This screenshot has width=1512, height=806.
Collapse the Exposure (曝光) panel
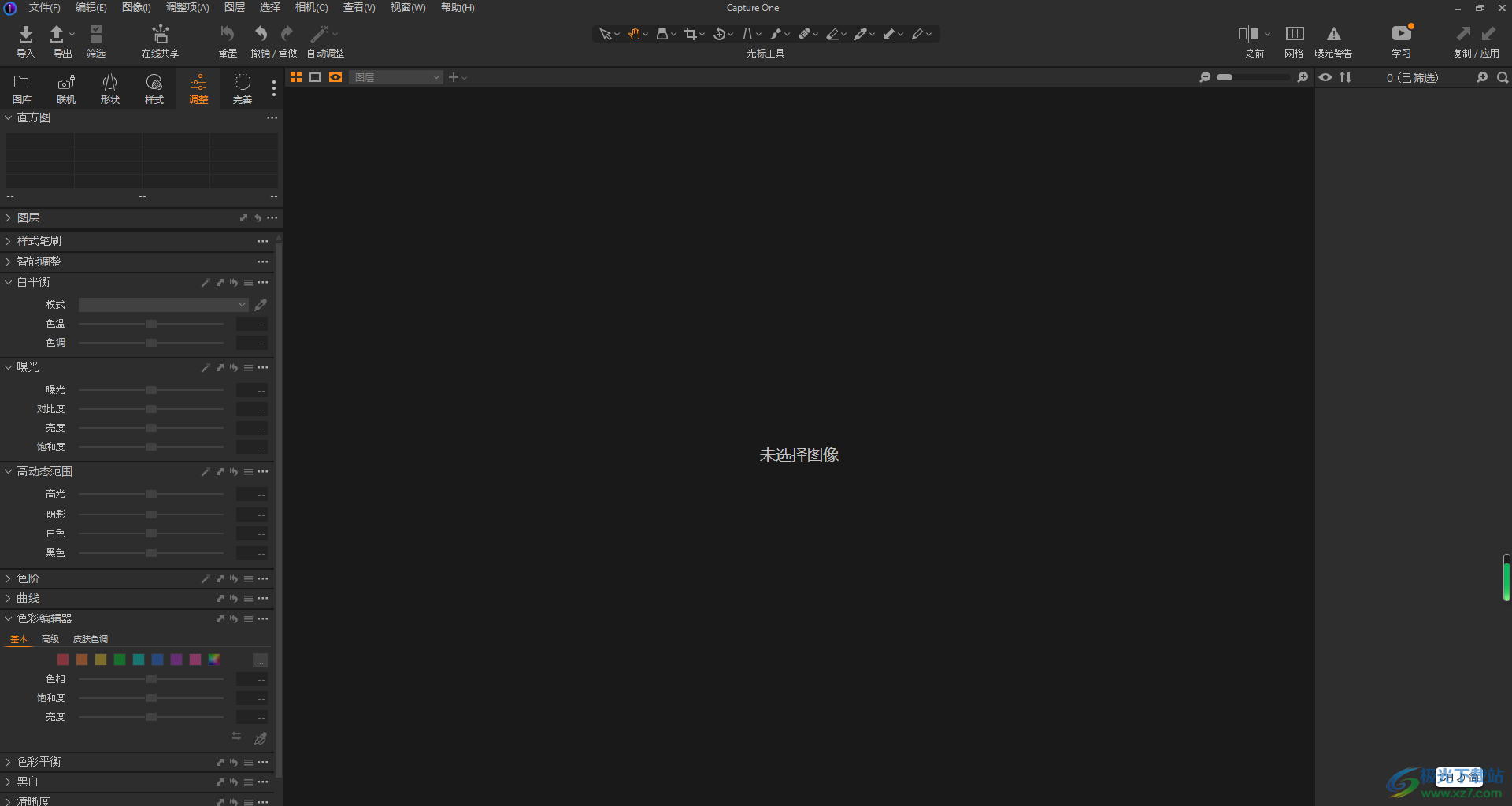tap(8, 367)
